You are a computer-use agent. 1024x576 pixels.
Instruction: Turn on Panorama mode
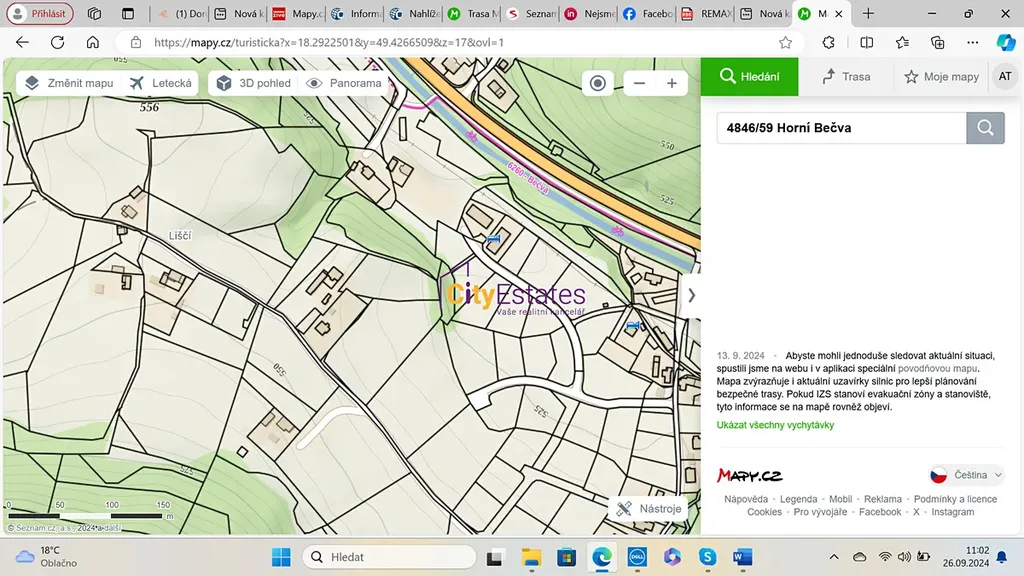pyautogui.click(x=344, y=83)
